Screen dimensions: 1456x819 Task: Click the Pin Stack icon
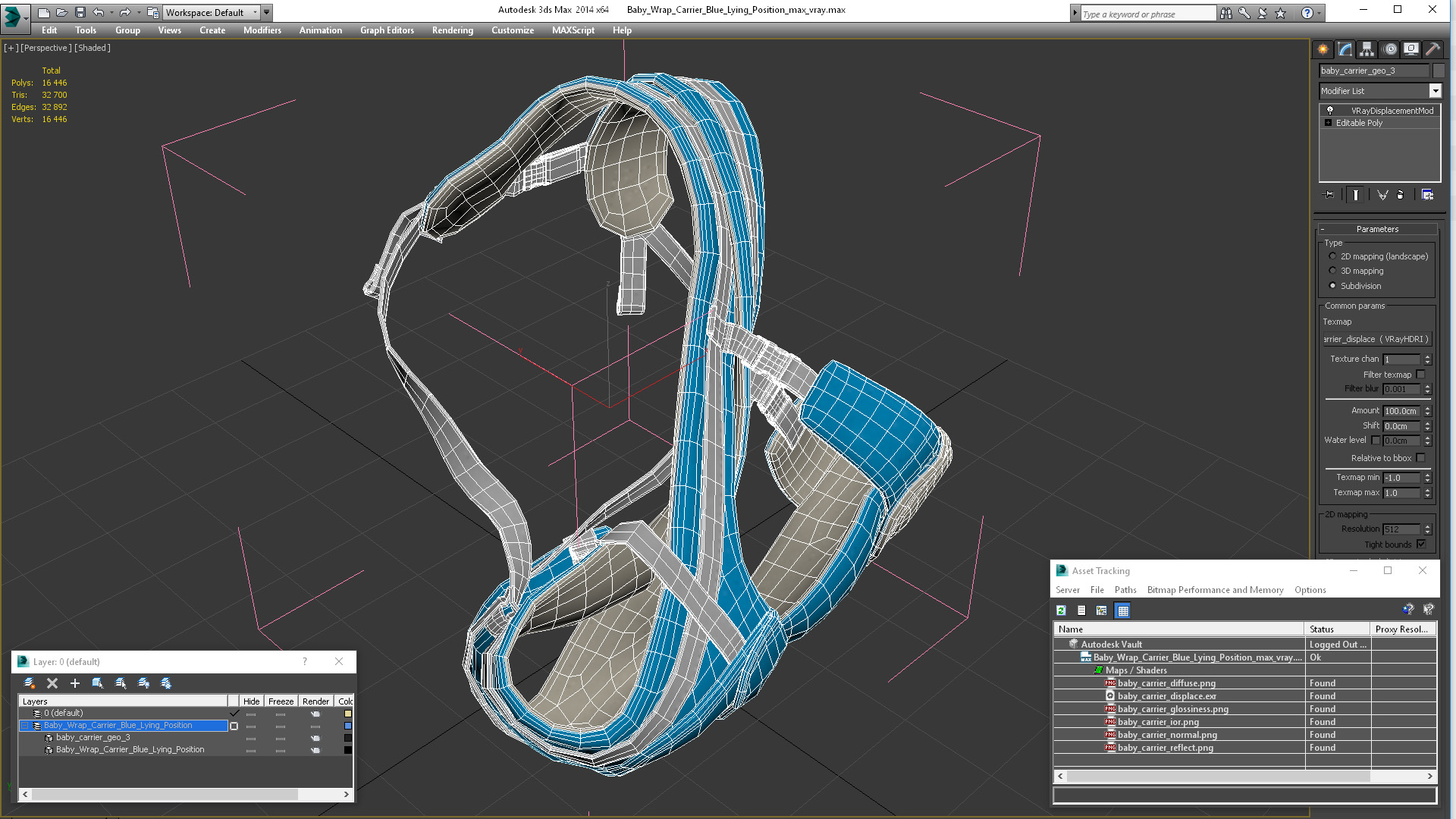(1329, 195)
